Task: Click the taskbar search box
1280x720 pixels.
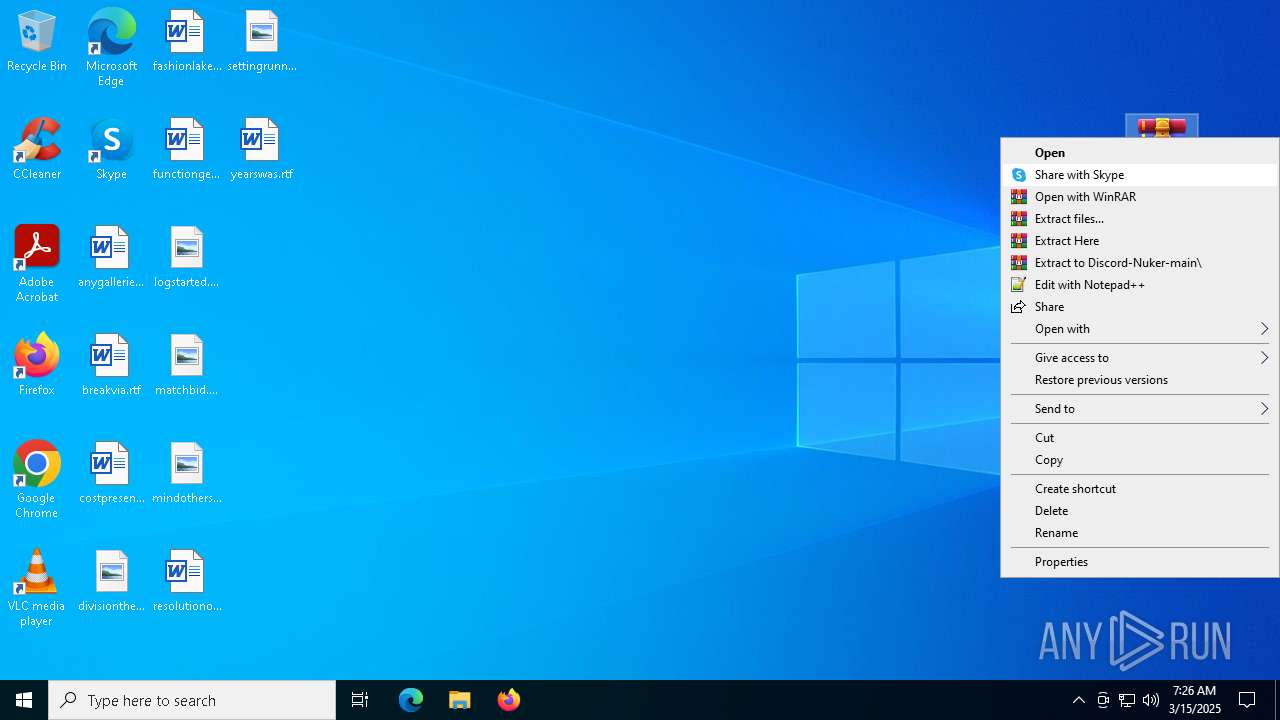Action: click(192, 700)
